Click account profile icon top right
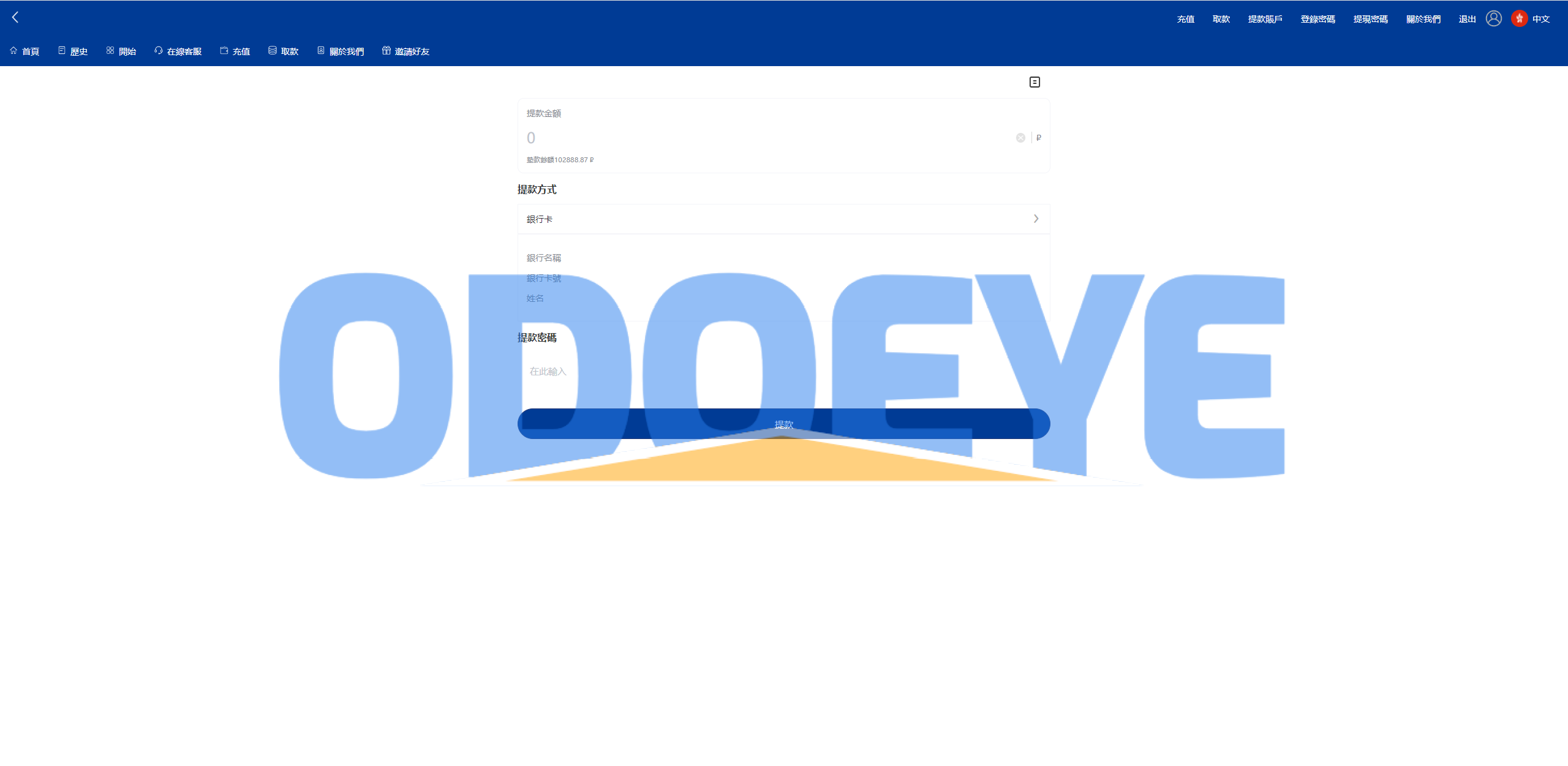Image resolution: width=1568 pixels, height=766 pixels. coord(1495,18)
